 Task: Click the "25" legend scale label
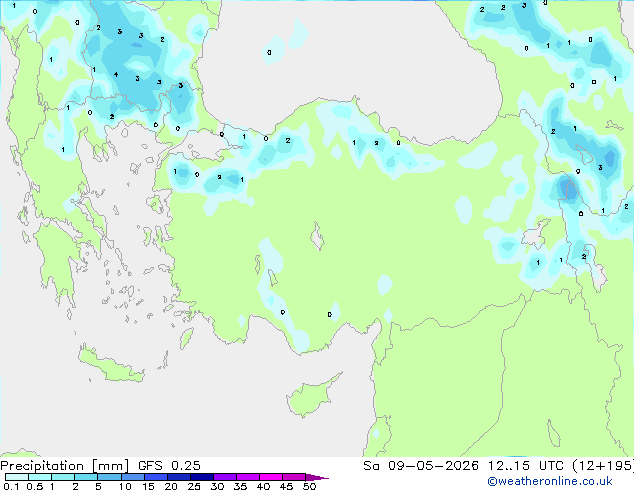(x=194, y=486)
